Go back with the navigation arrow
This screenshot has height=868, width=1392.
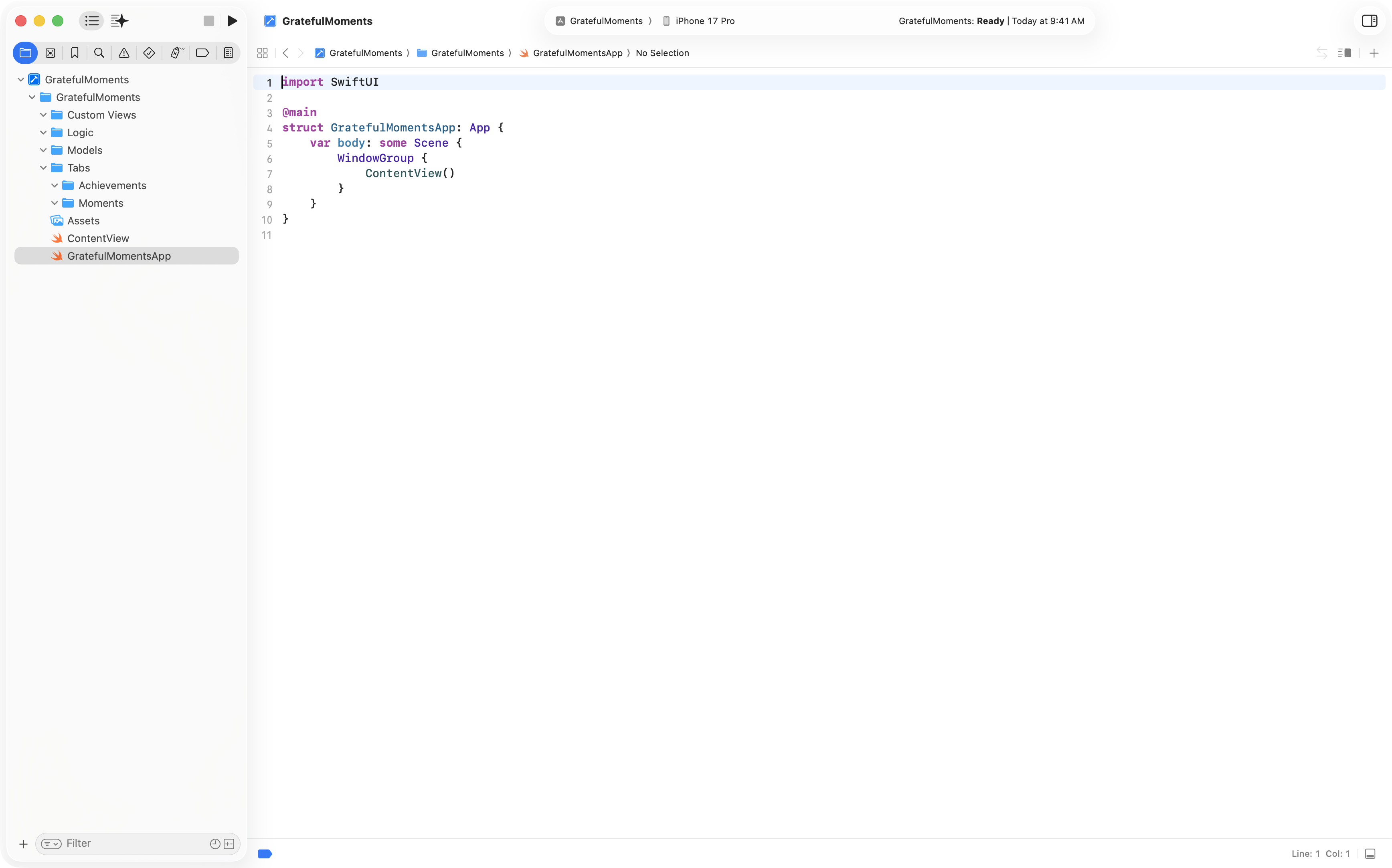point(285,53)
